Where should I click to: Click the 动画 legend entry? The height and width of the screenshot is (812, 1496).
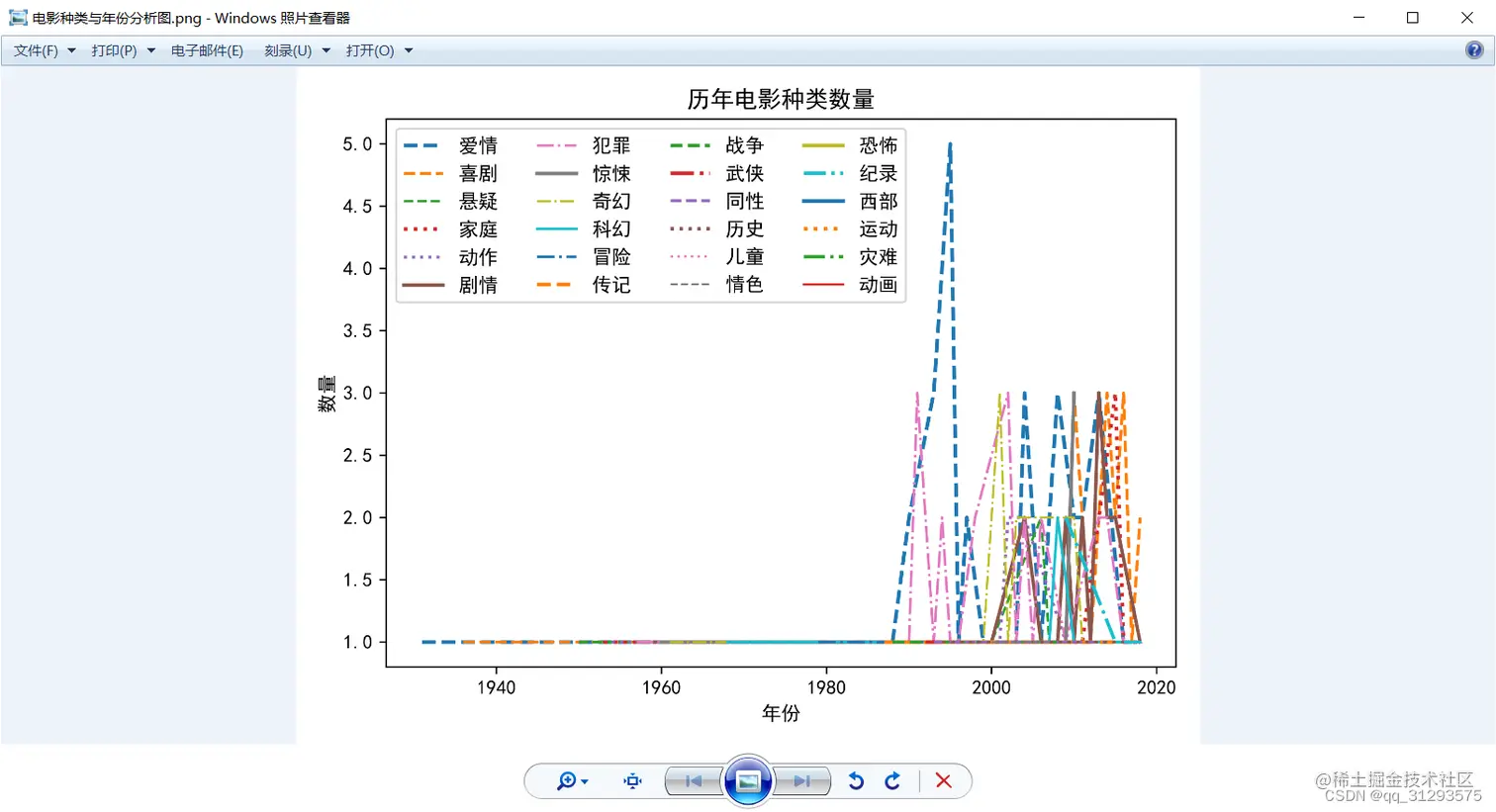pyautogui.click(x=851, y=285)
